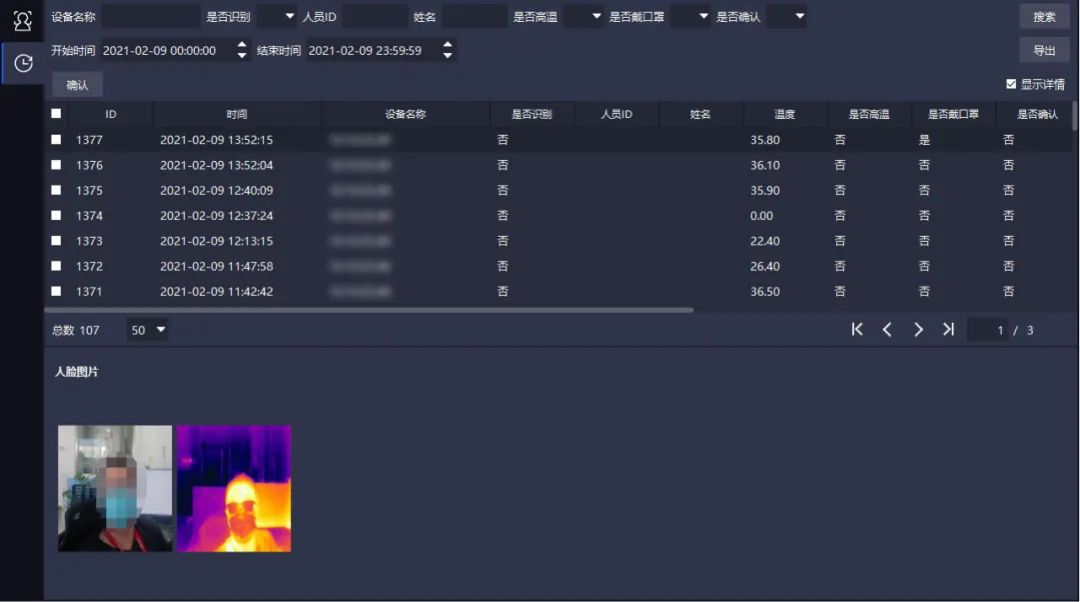1080x602 pixels.
Task: Click the thermal infrared face image
Action: click(x=234, y=488)
